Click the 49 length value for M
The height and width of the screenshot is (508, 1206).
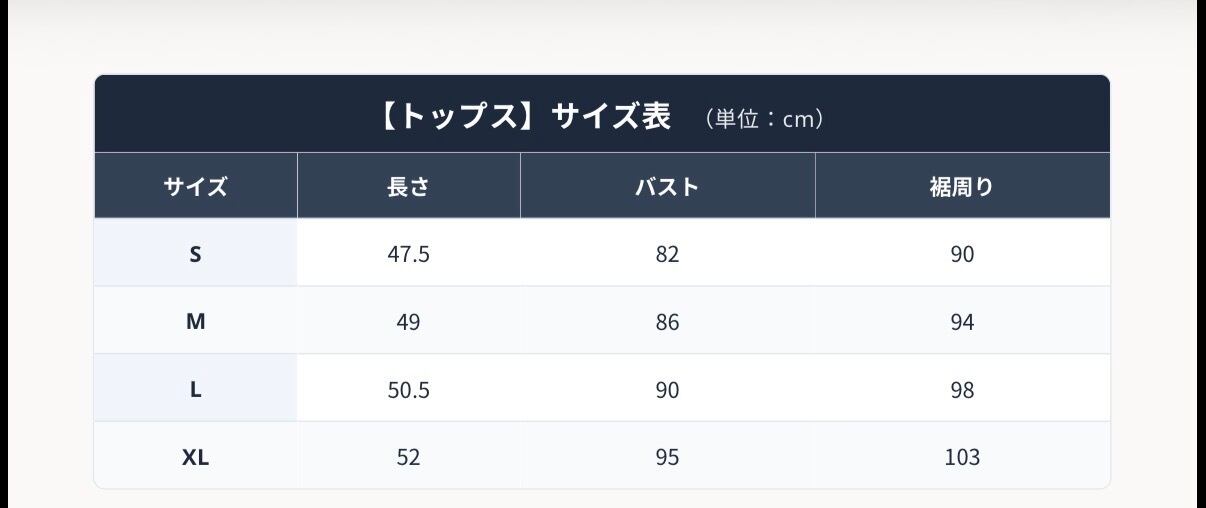[409, 322]
